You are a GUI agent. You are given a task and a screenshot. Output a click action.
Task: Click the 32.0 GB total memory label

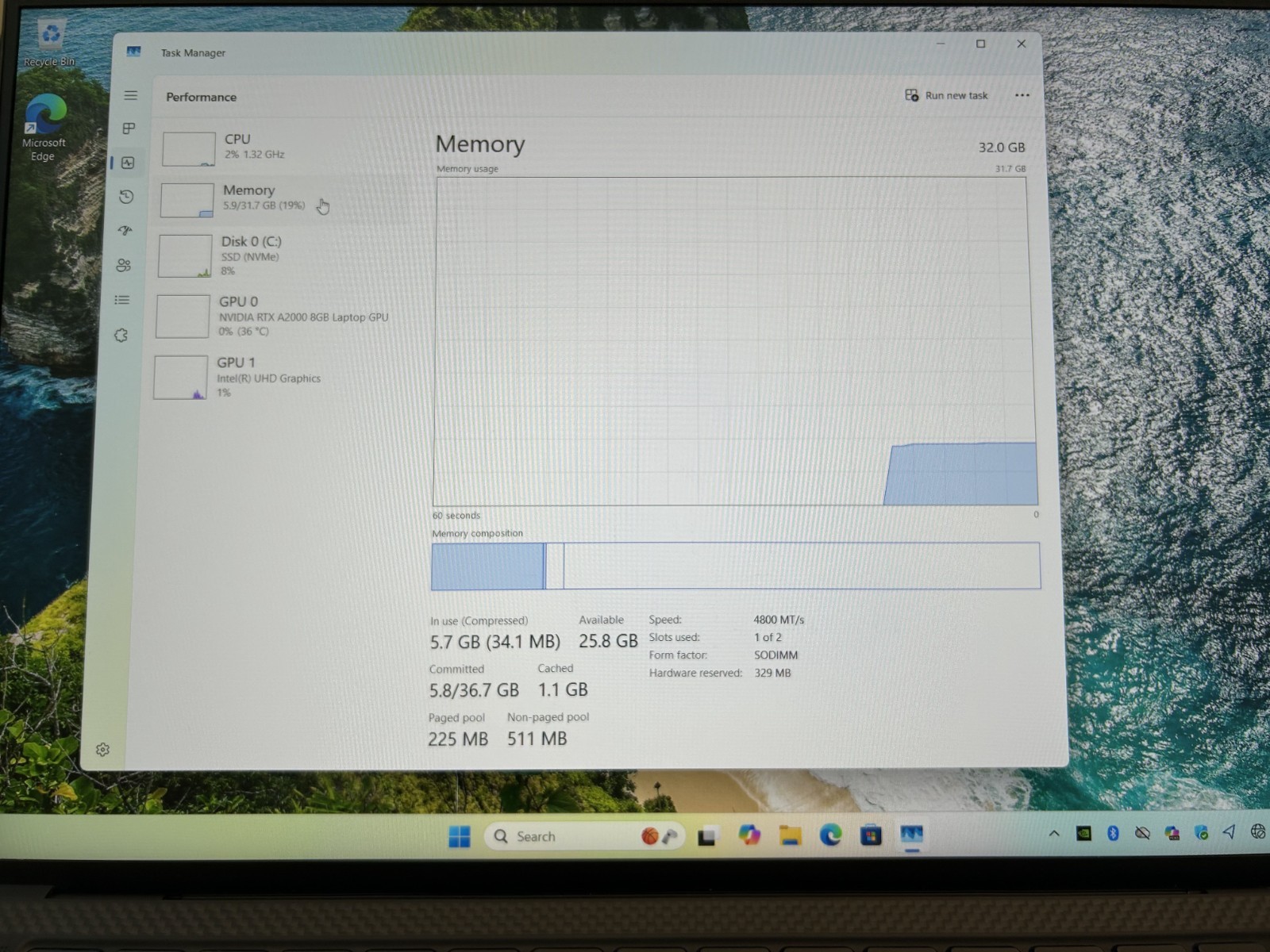point(1002,148)
